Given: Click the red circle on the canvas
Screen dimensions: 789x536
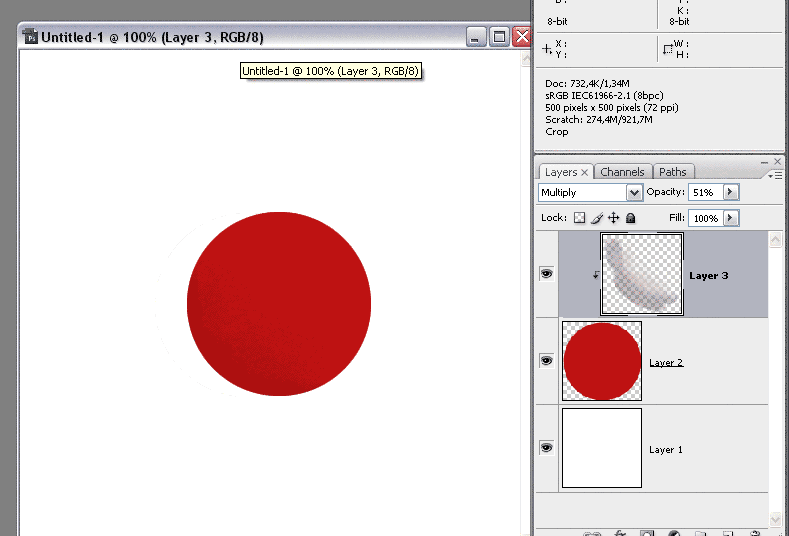Looking at the screenshot, I should click(x=279, y=303).
